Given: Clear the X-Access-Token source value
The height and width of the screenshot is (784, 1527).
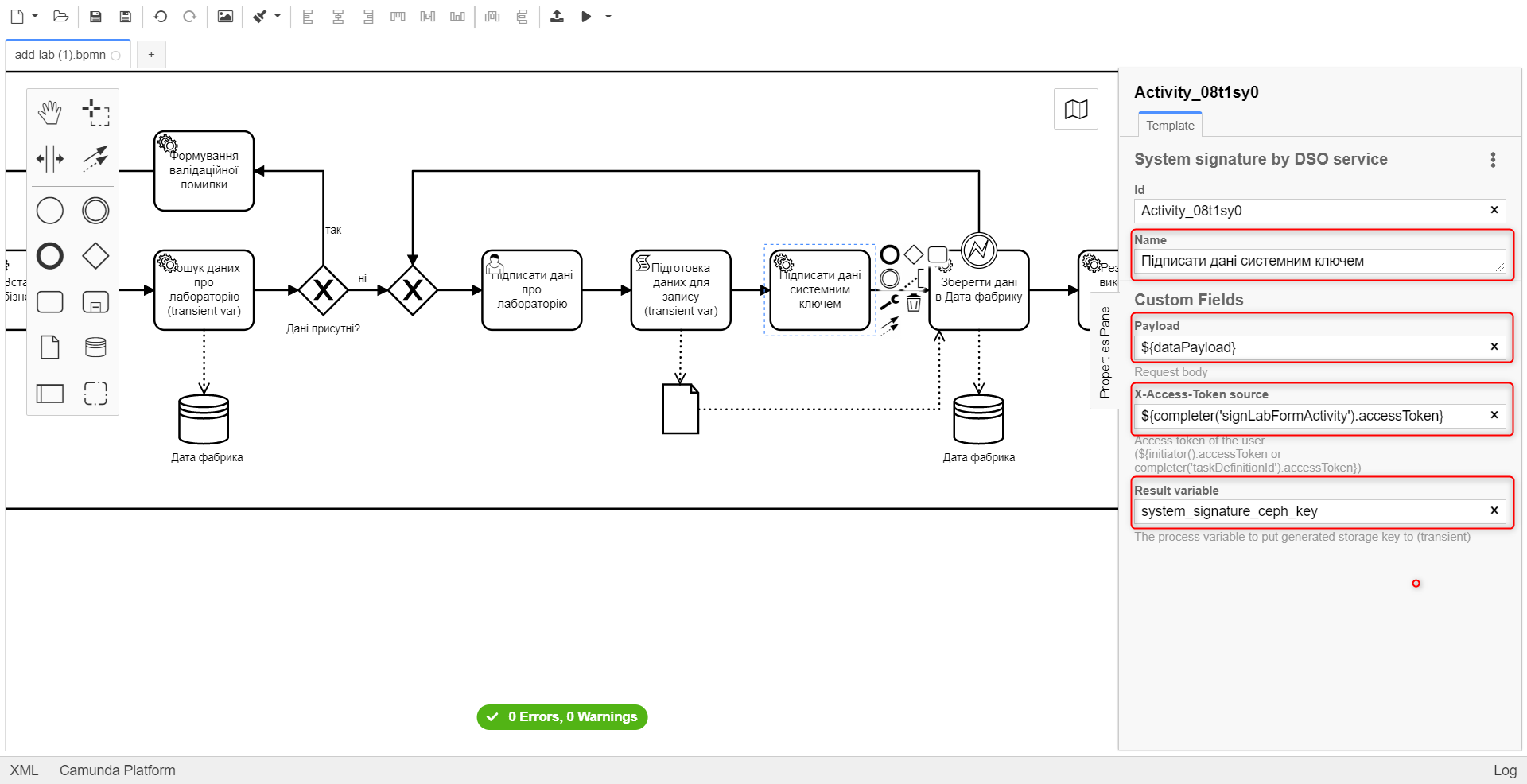Looking at the screenshot, I should pos(1494,415).
